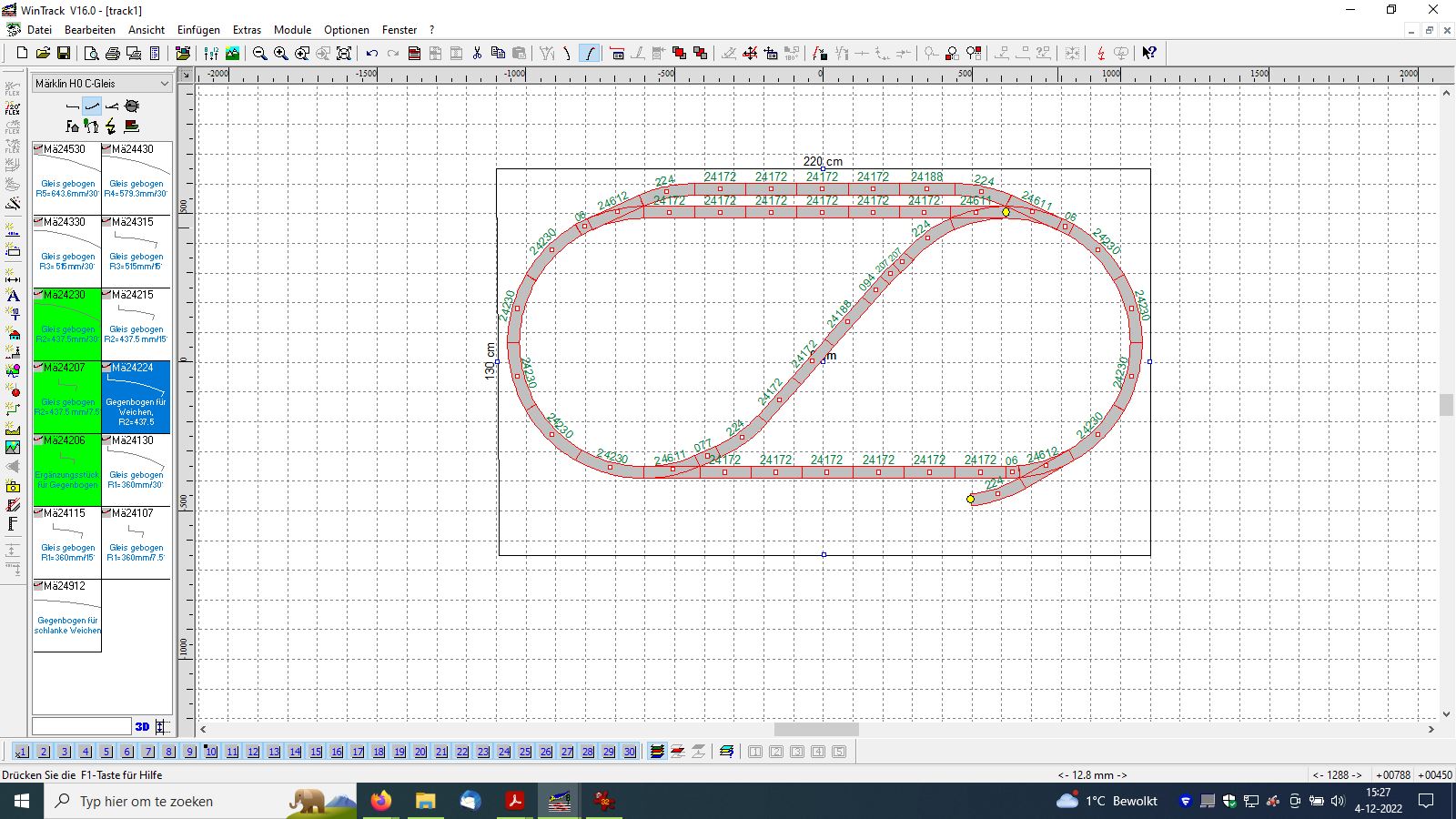Copy selection with the toolbar copy icon
This screenshot has height=819, width=1456.
[498, 54]
